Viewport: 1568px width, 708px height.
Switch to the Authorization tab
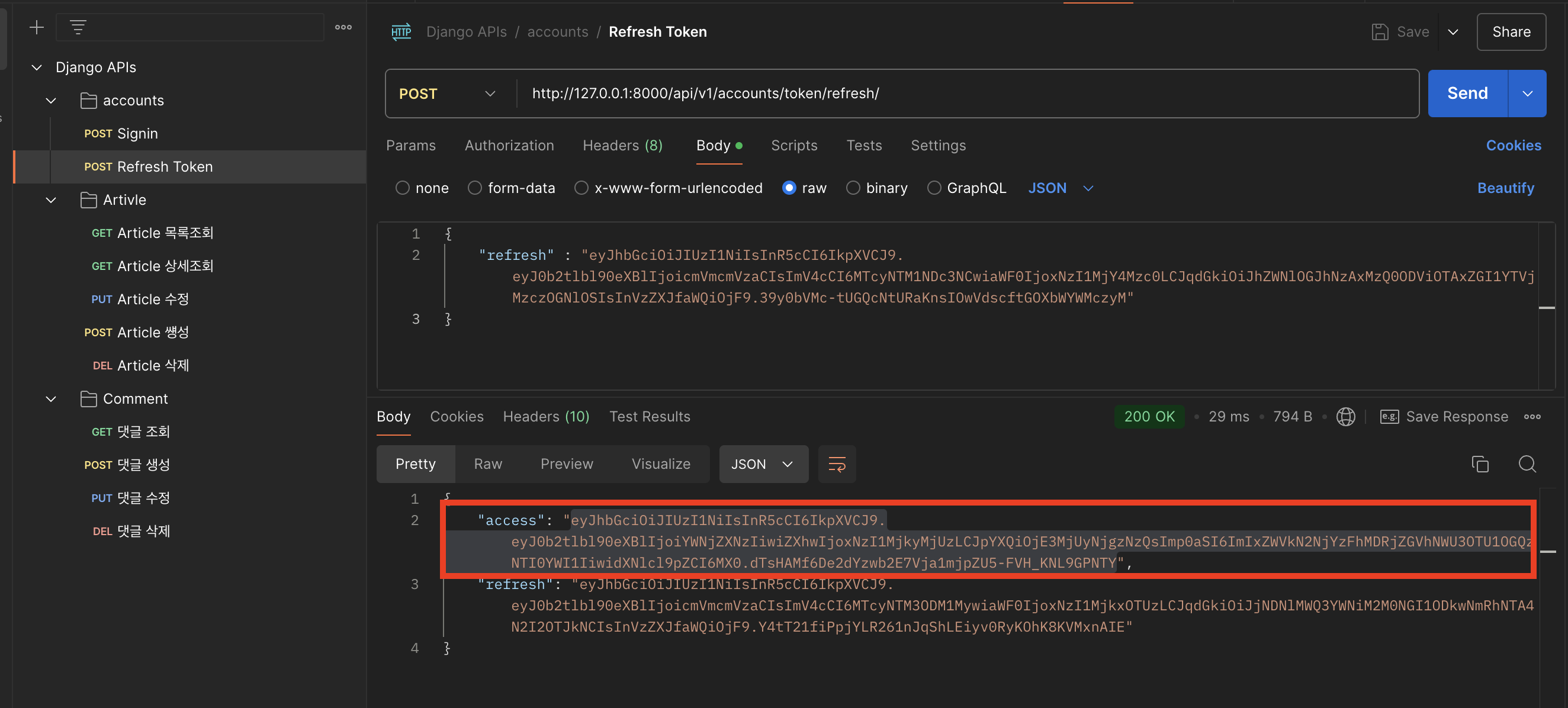pyautogui.click(x=509, y=146)
